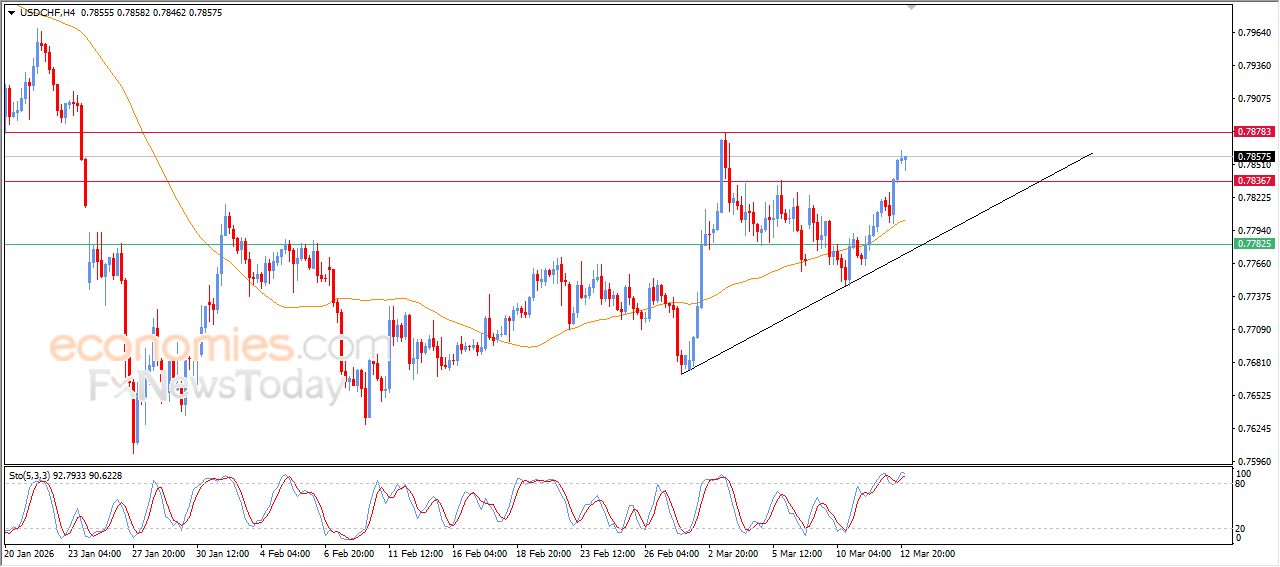Screen dimensions: 1280x567
Task: Click the chart shift triangle marker at top
Action: tap(911, 6)
